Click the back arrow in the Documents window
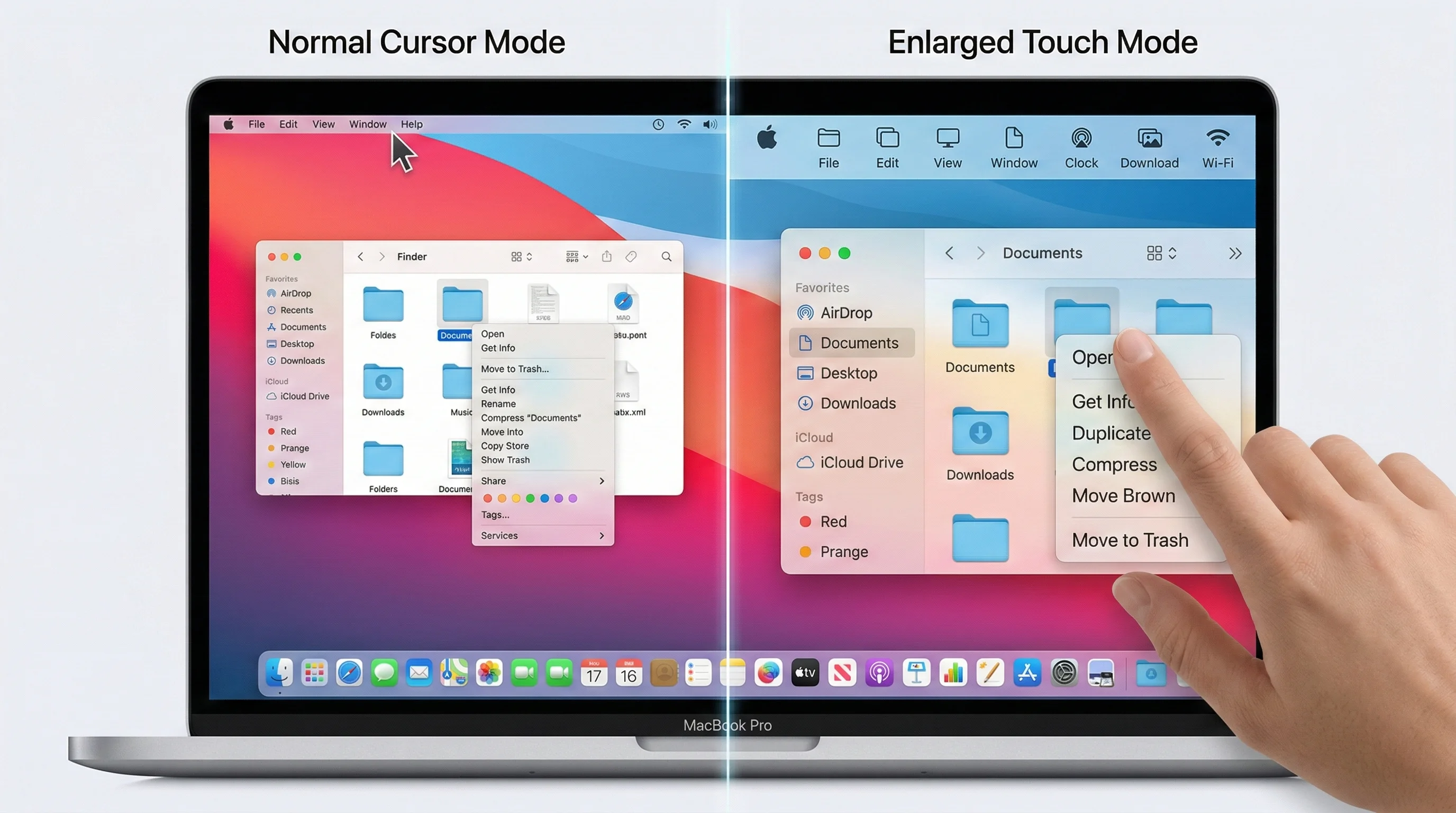This screenshot has width=1456, height=813. [x=950, y=254]
